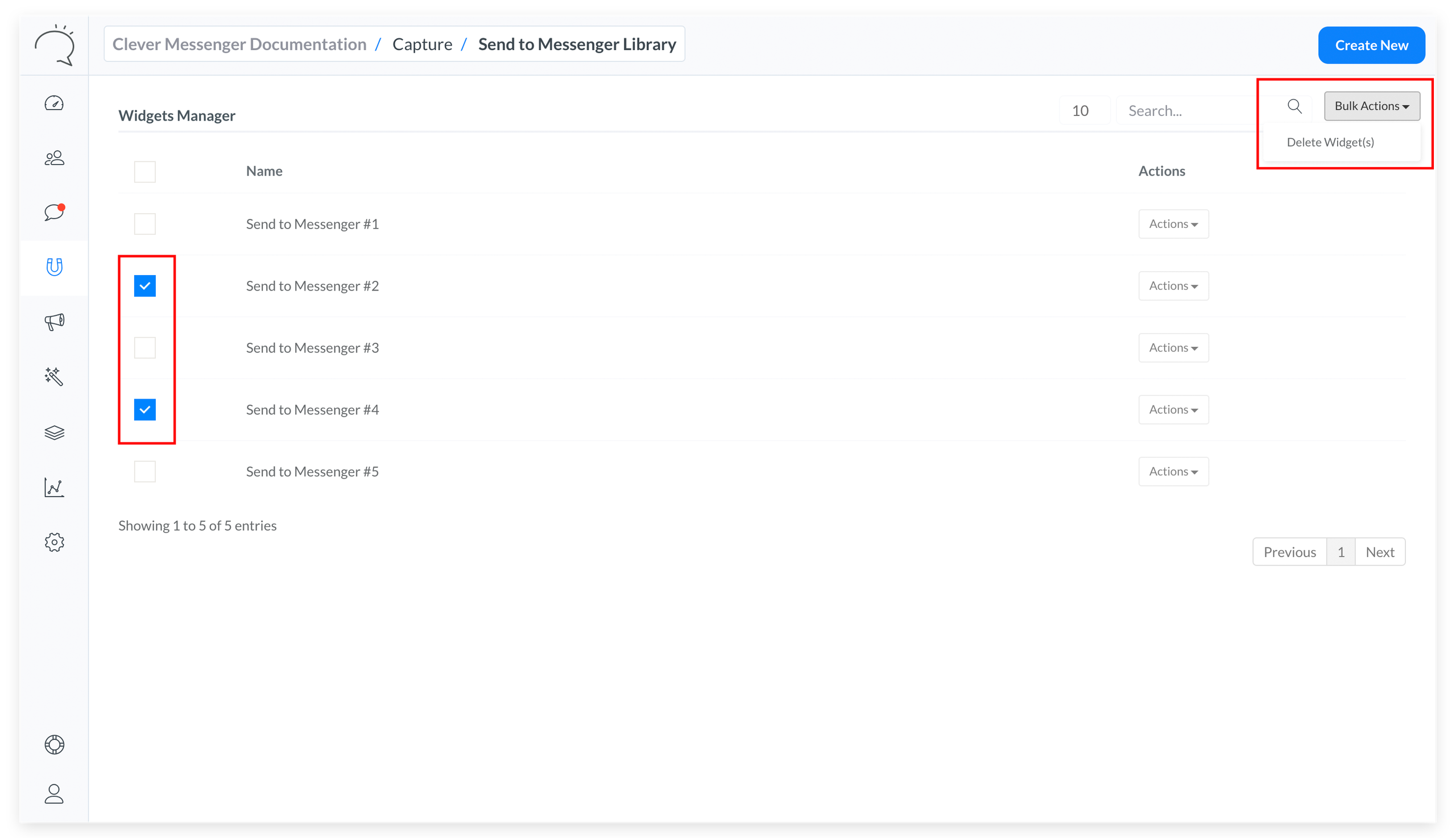Select the Capture magnet icon in sidebar
Image resolution: width=1456 pixels, height=838 pixels.
pos(54,267)
